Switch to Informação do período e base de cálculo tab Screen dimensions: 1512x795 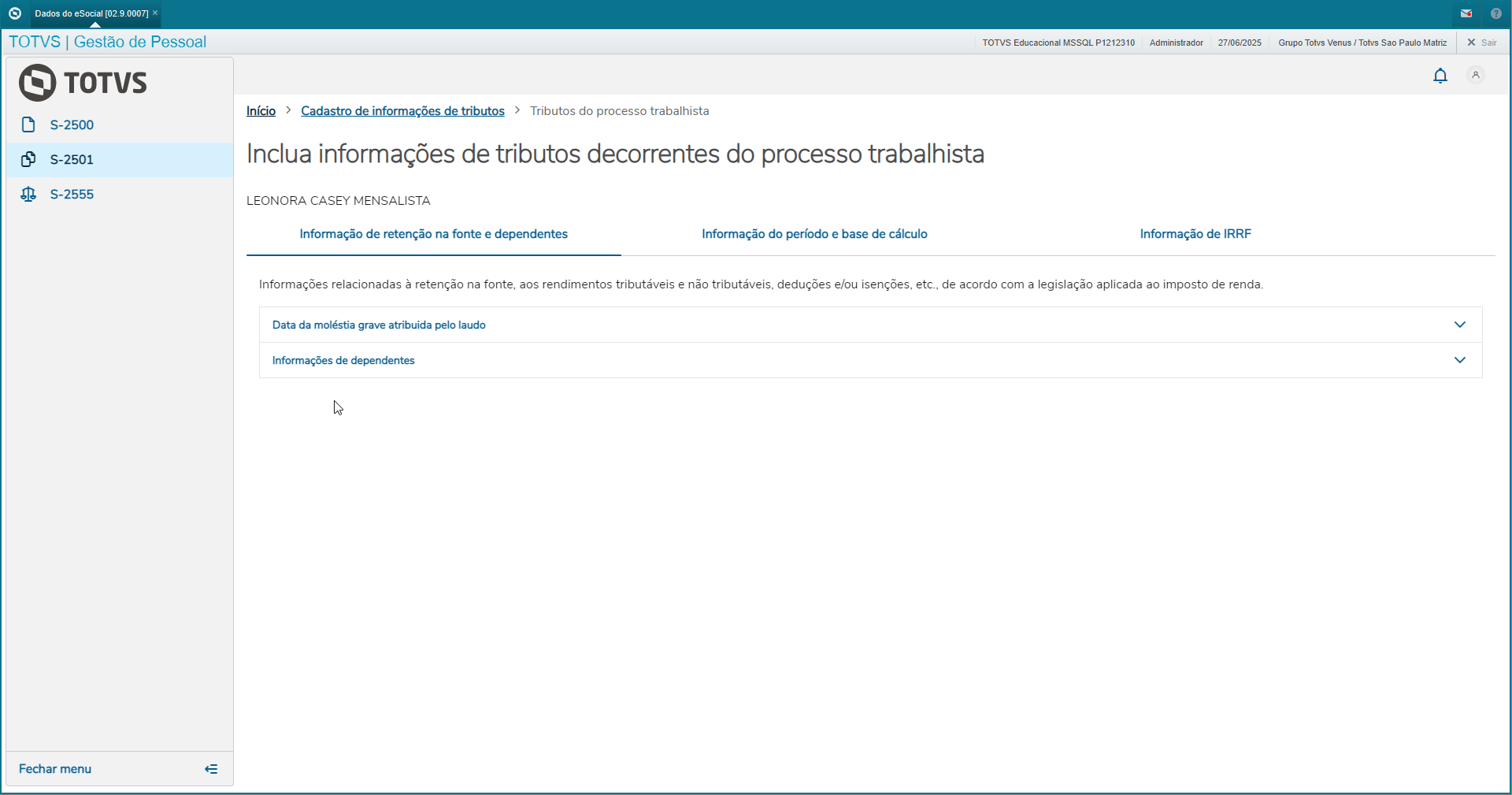click(x=814, y=234)
